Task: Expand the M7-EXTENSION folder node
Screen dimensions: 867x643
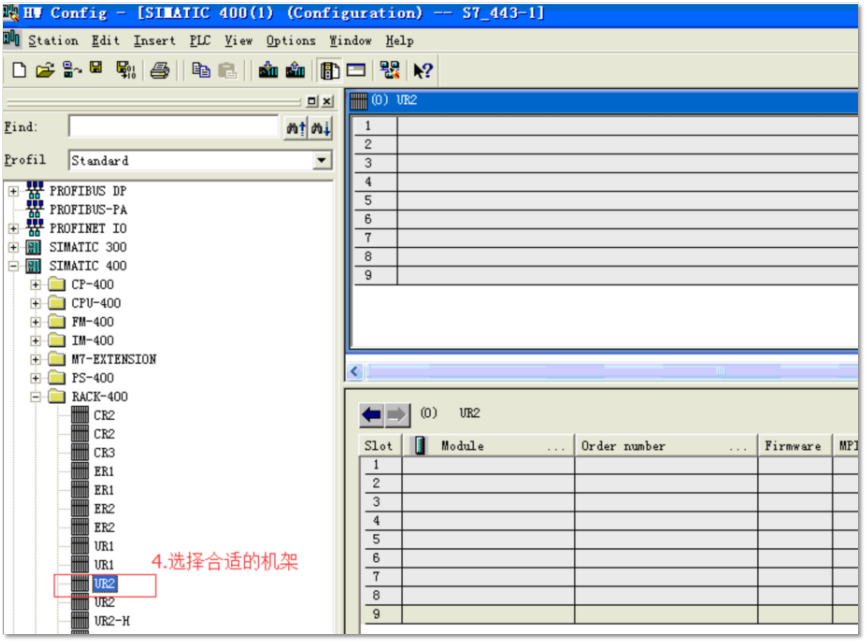Action: tap(35, 360)
